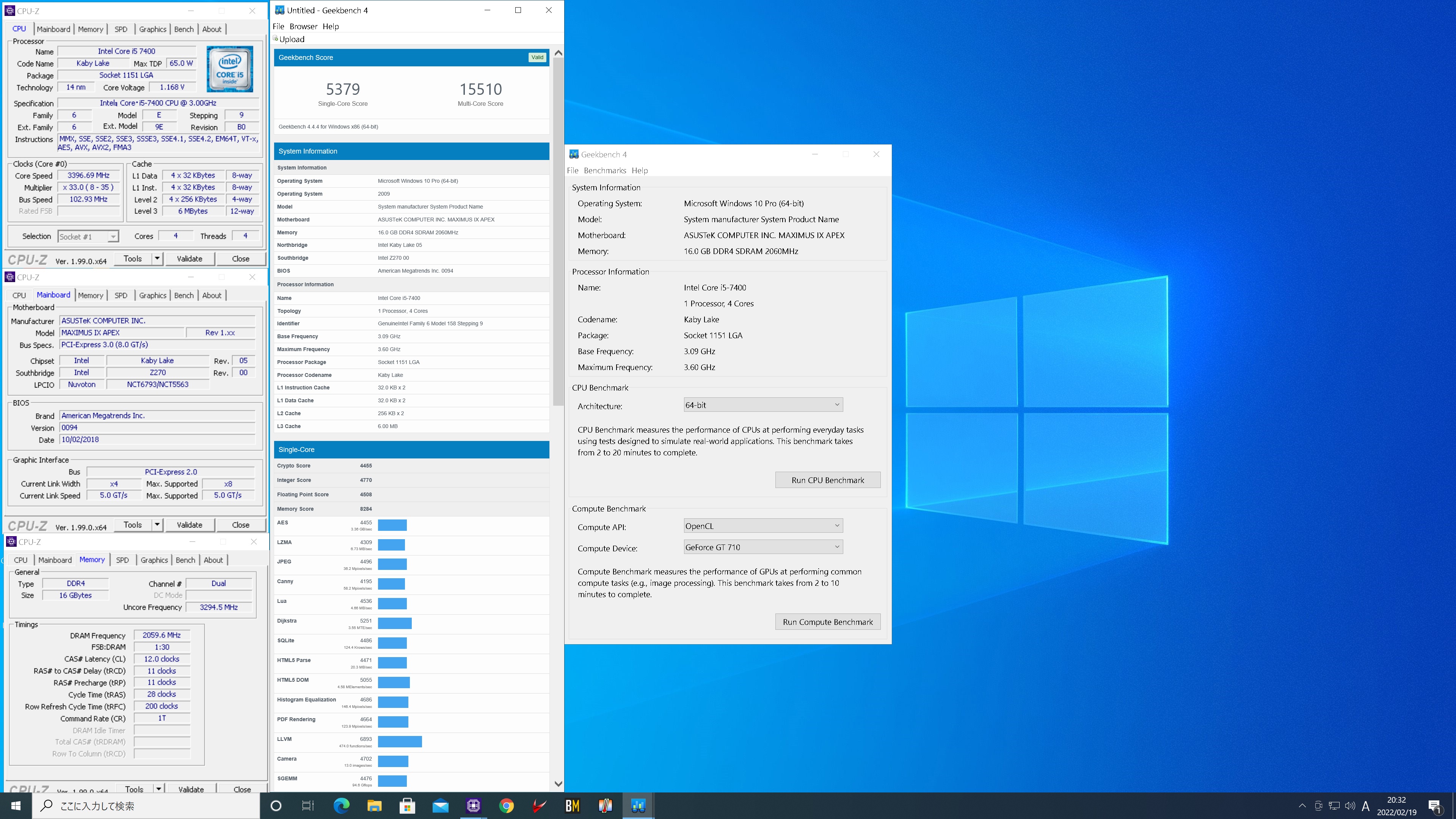Open Browser menu in Geekbench results
Image resolution: width=1456 pixels, height=819 pixels.
(x=303, y=27)
